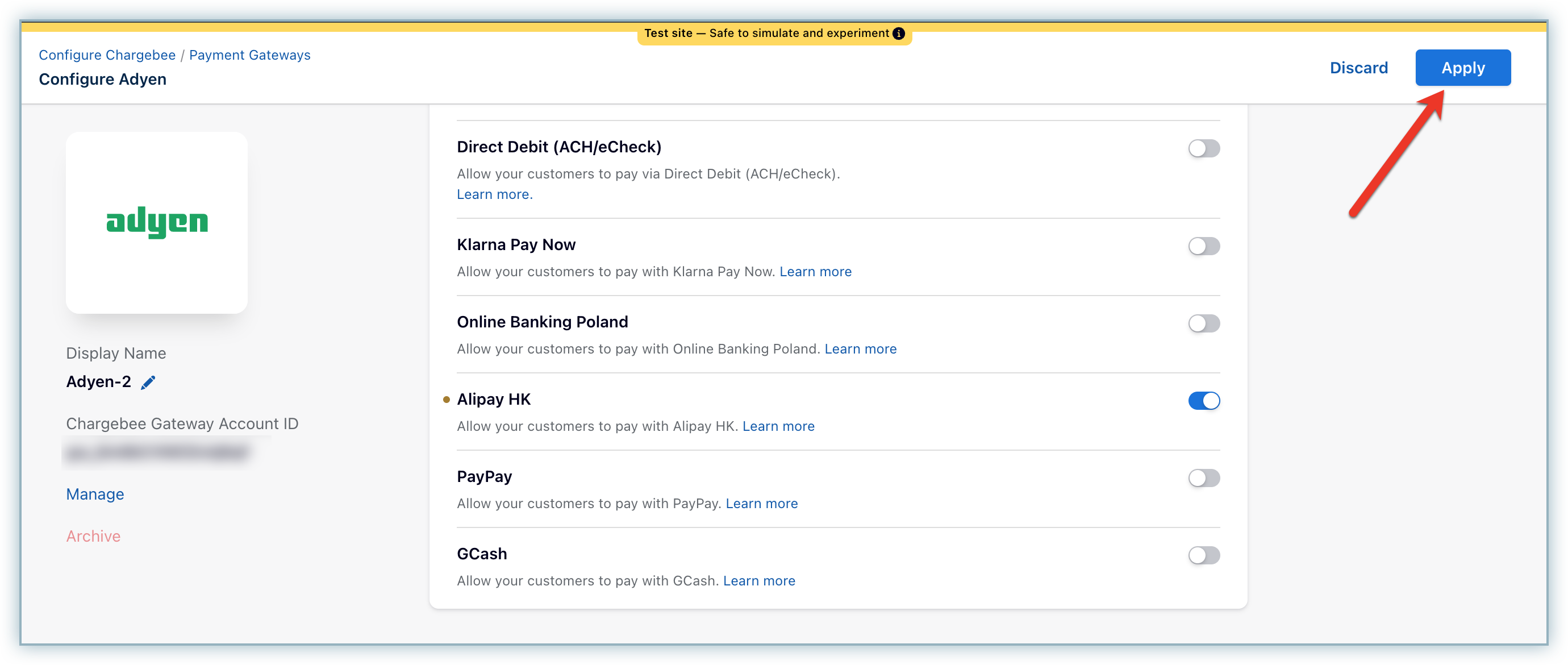Click the pencil icon to edit display name

[148, 382]
